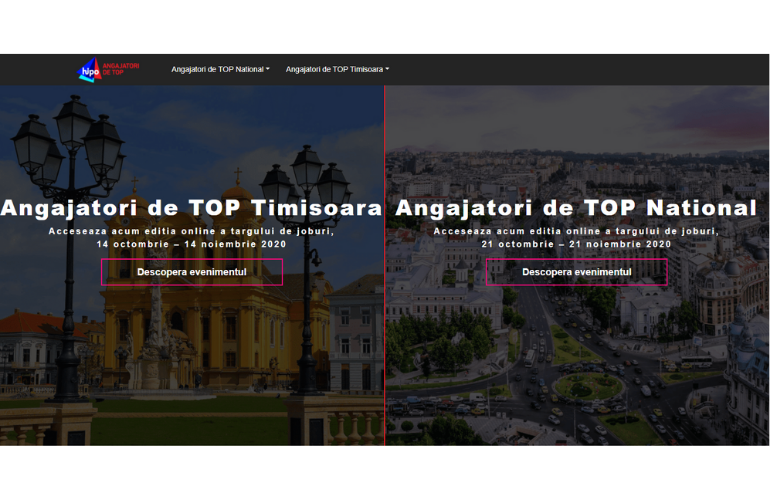Click the National subtitle about targului de joburi
Viewport: 770px width, 500px height.
coord(576,231)
